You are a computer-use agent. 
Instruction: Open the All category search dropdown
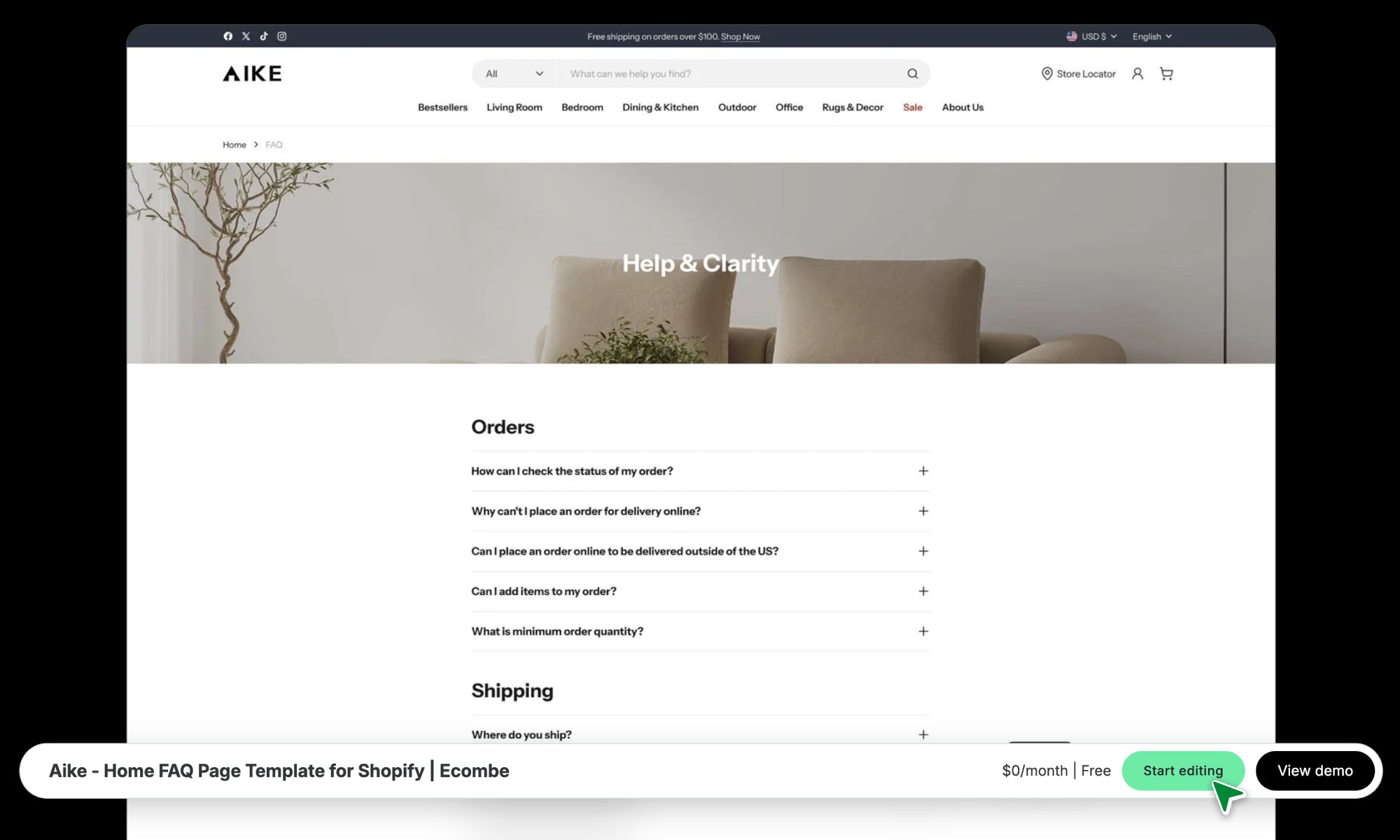(x=514, y=73)
